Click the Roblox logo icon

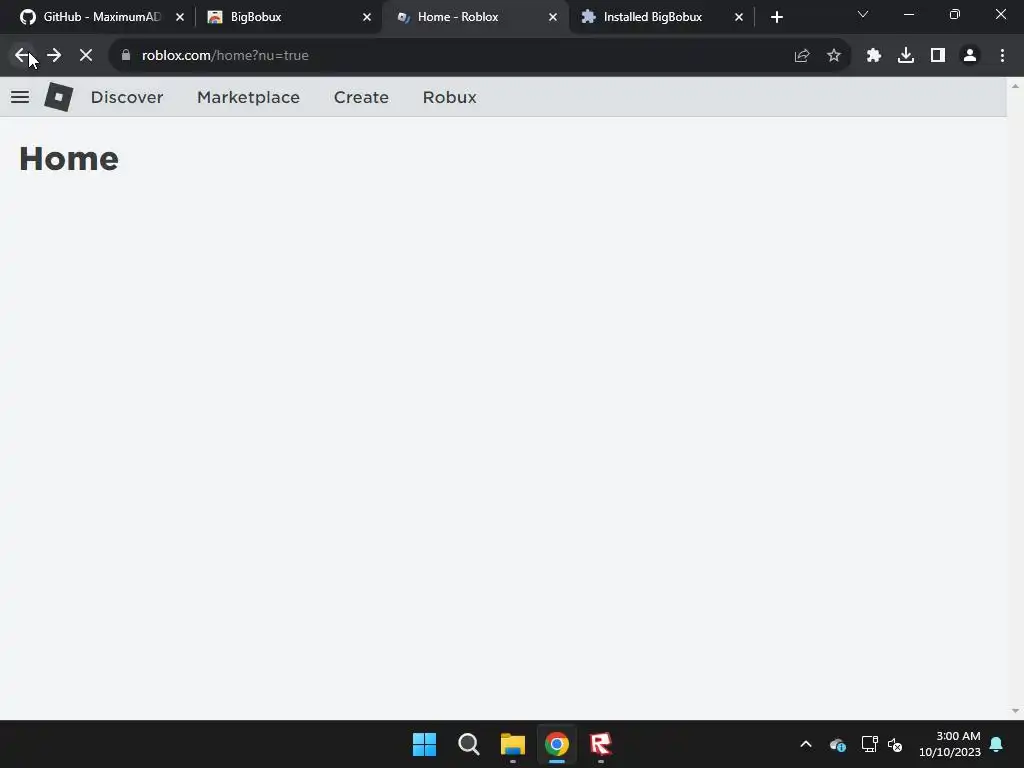(59, 97)
